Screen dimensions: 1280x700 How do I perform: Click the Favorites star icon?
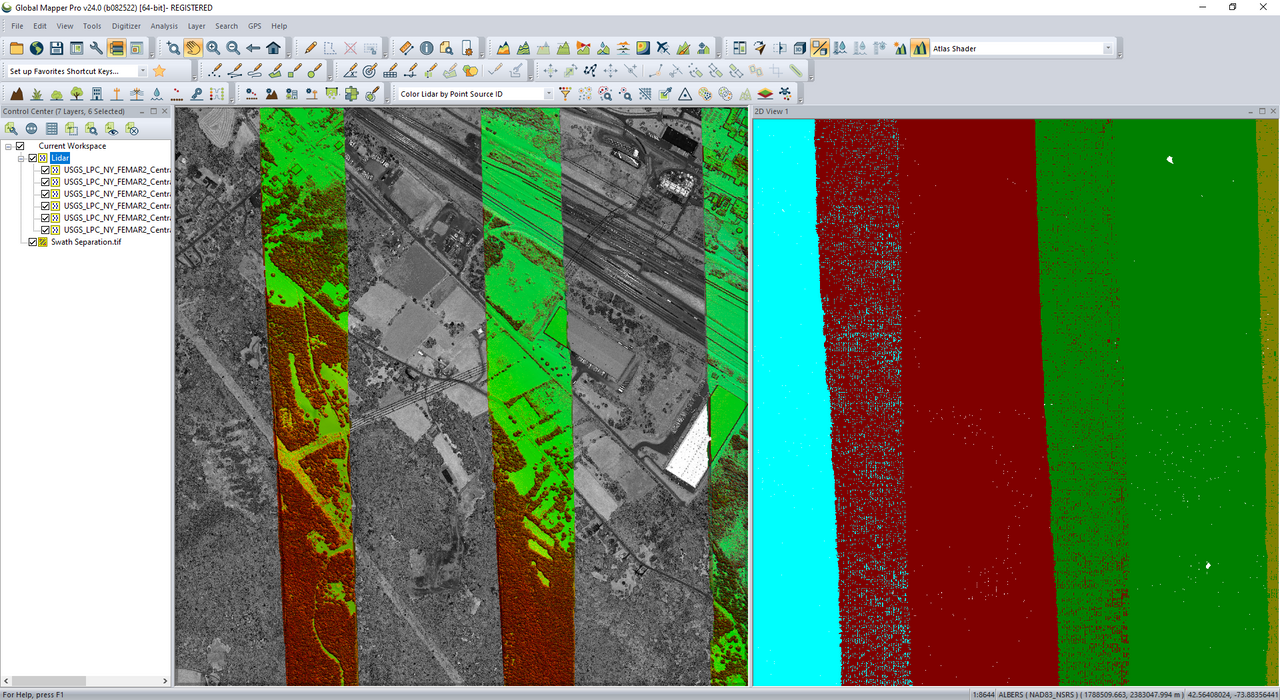159,71
